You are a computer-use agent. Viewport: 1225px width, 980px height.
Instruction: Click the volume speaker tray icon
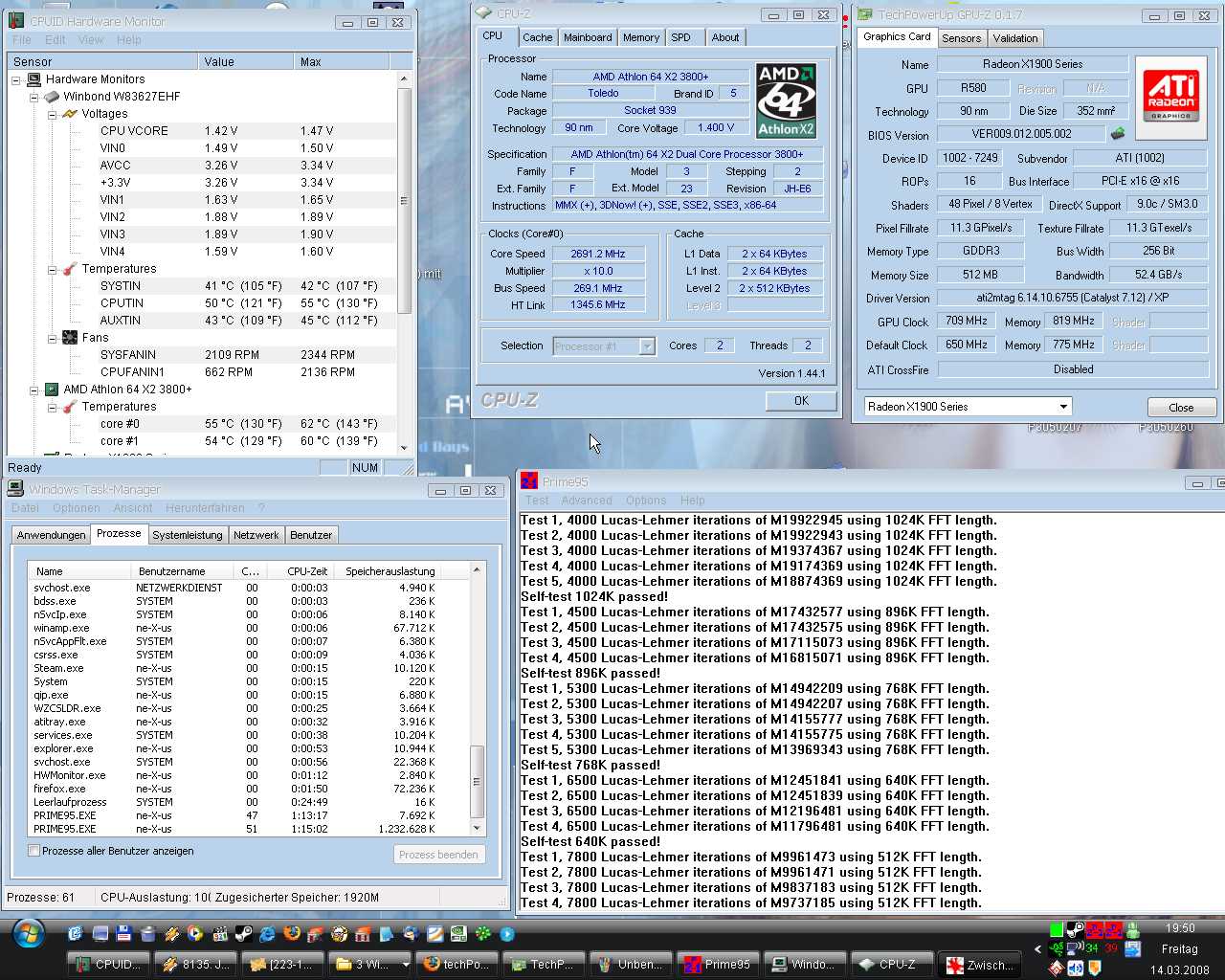point(1076,969)
